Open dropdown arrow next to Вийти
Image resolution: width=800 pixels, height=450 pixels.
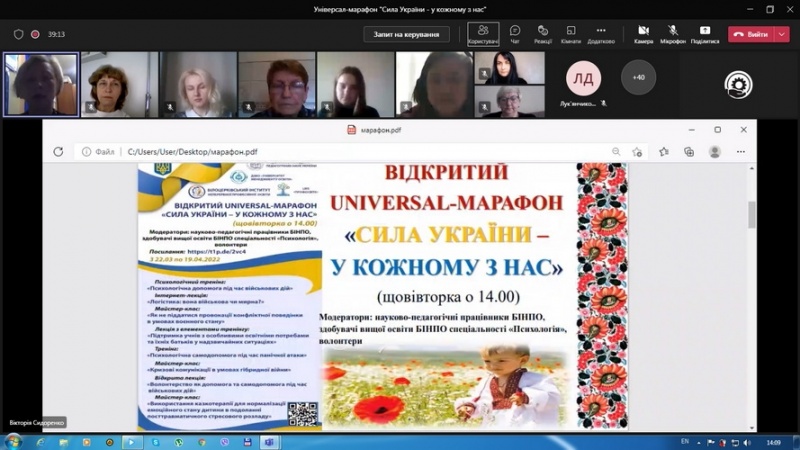783,34
